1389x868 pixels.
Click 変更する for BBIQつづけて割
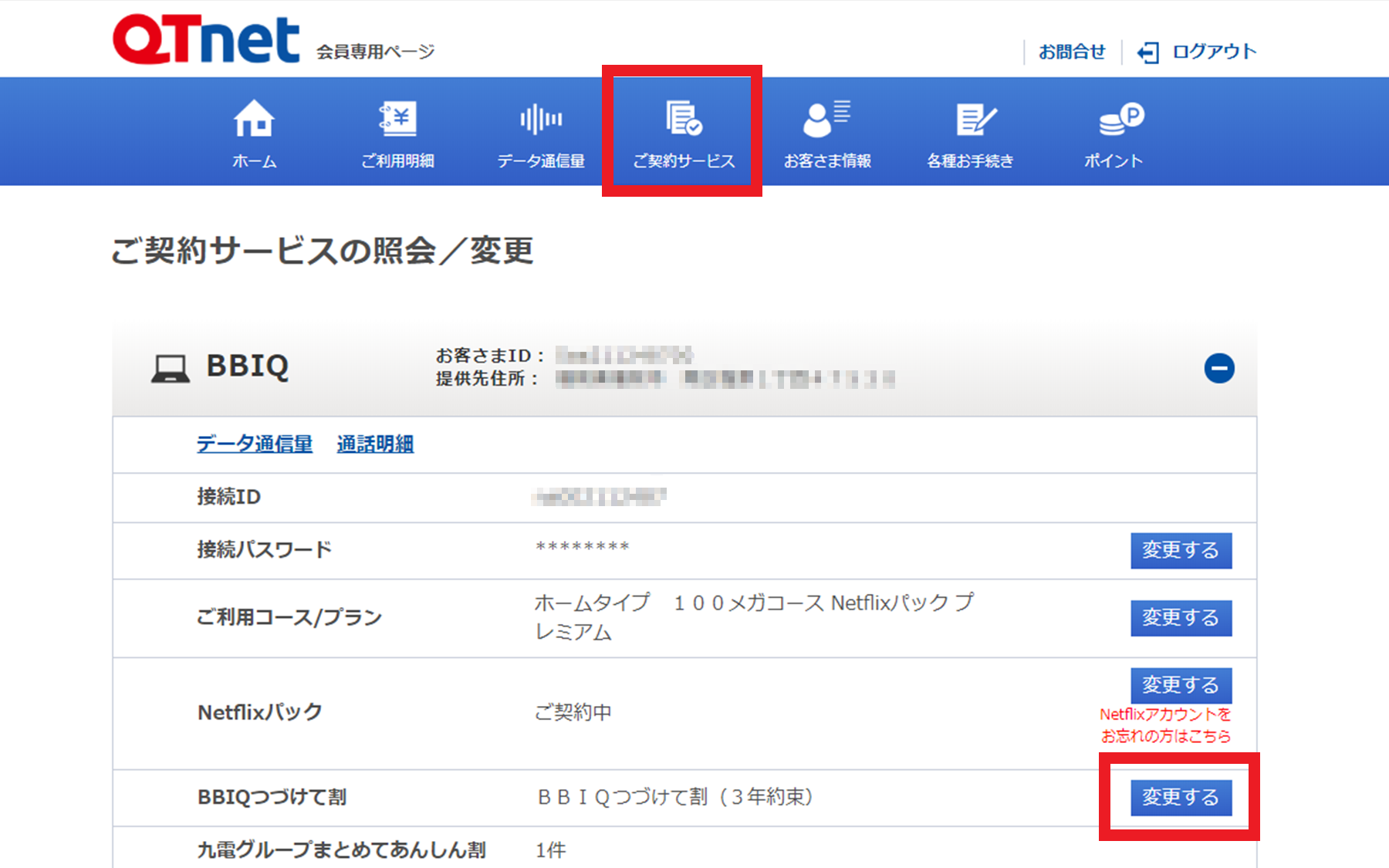coord(1181,798)
